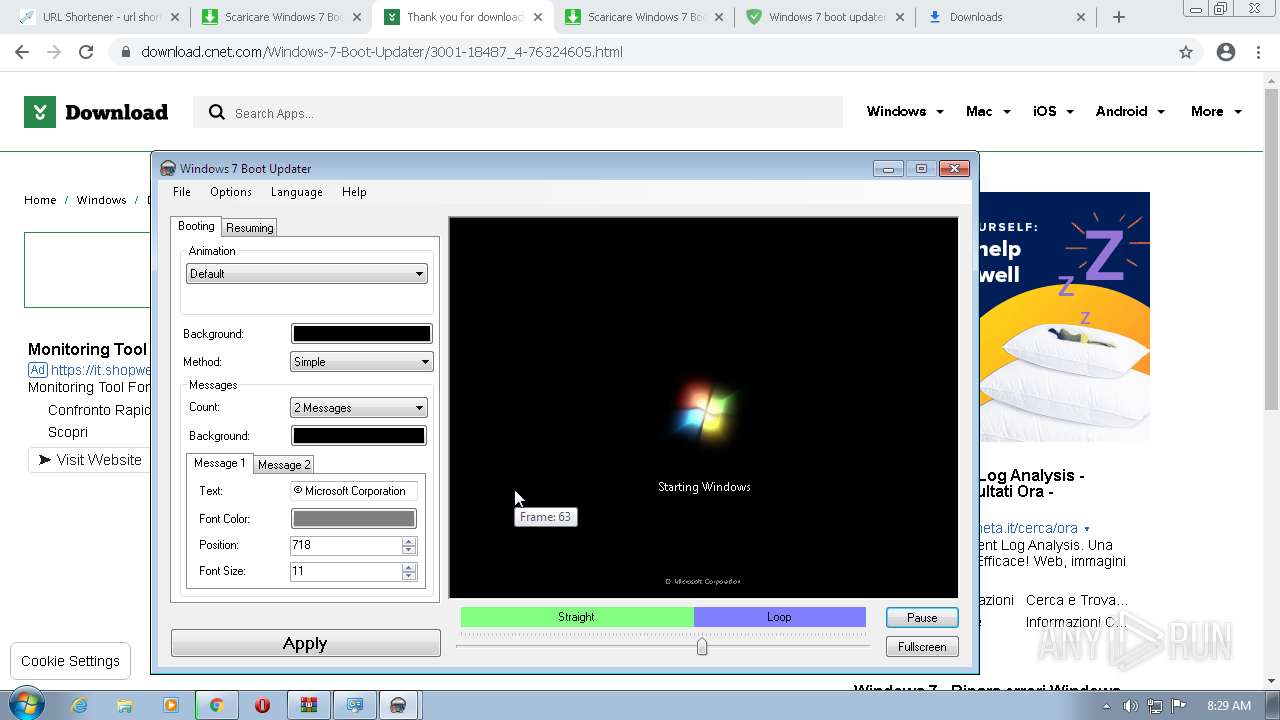Image resolution: width=1280 pixels, height=720 pixels.
Task: Open the Windows Start button
Action: 26,705
